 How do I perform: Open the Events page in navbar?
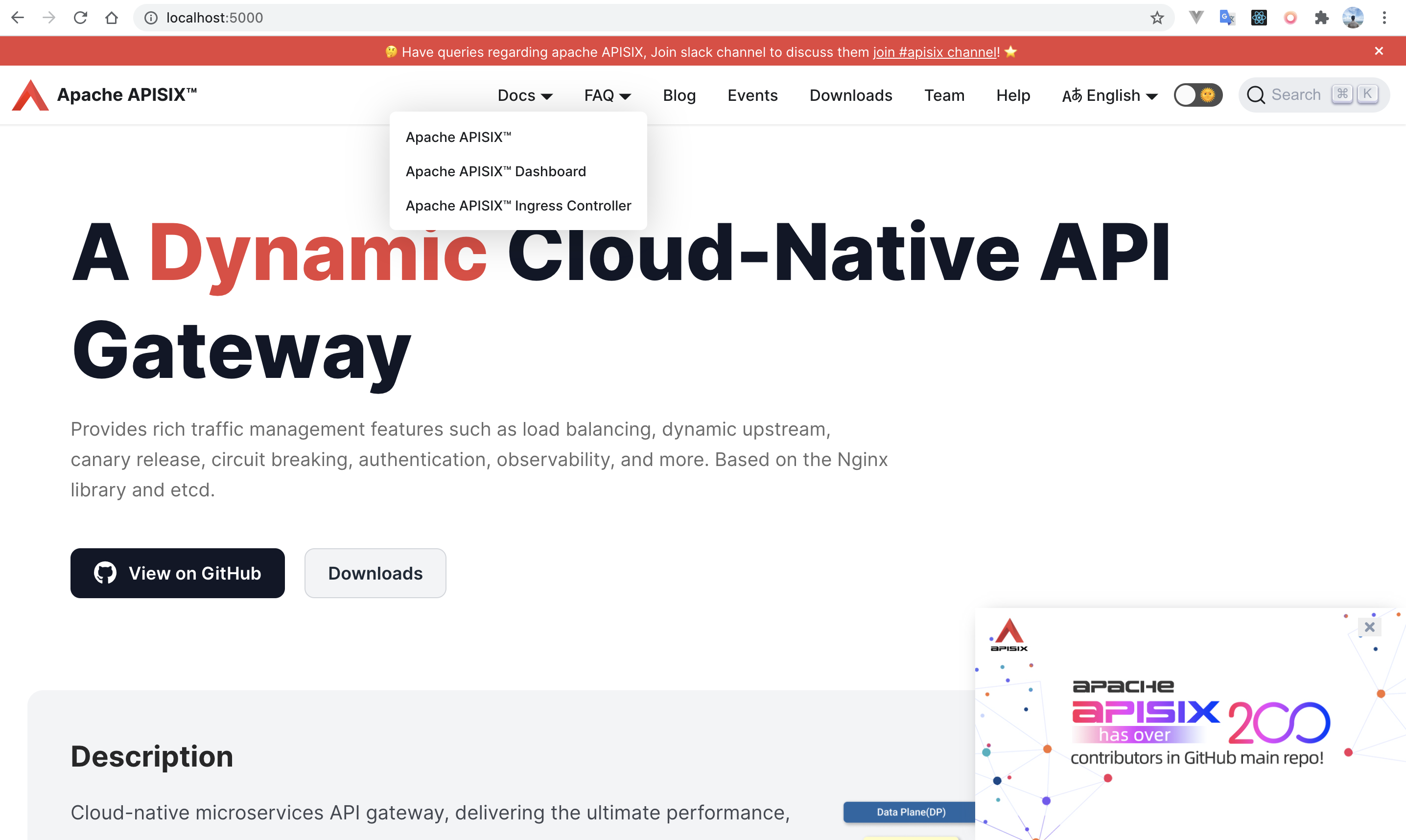click(751, 95)
